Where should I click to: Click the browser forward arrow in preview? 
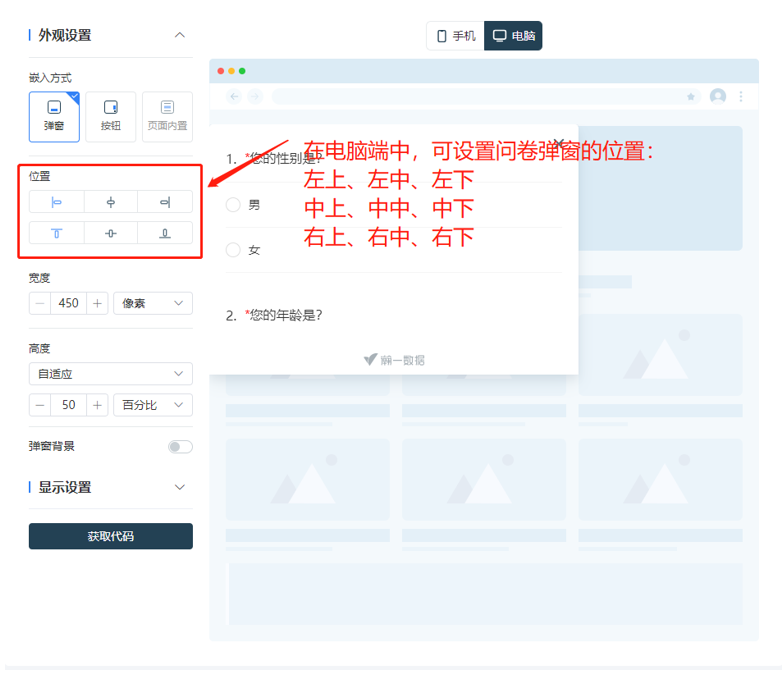(x=255, y=96)
